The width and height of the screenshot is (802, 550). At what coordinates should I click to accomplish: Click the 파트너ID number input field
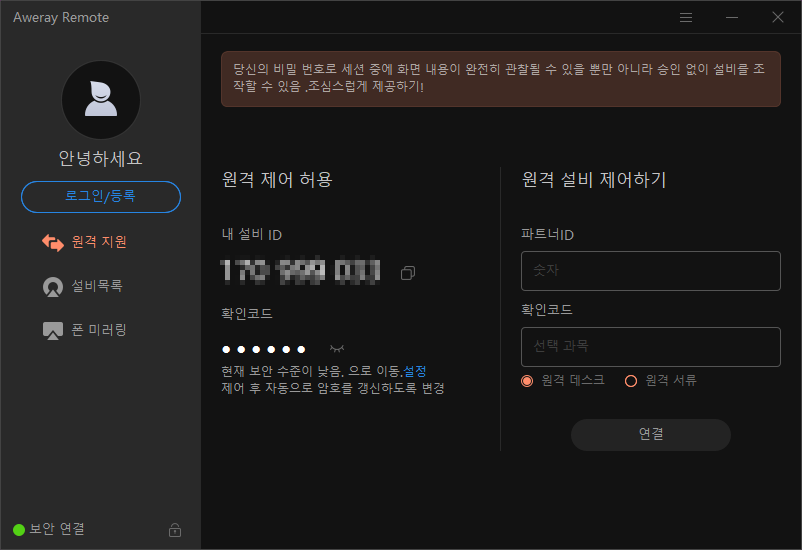pyautogui.click(x=651, y=271)
